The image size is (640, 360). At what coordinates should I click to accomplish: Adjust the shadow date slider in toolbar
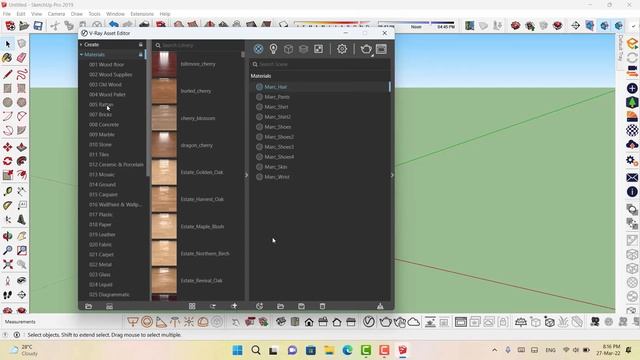point(332,23)
